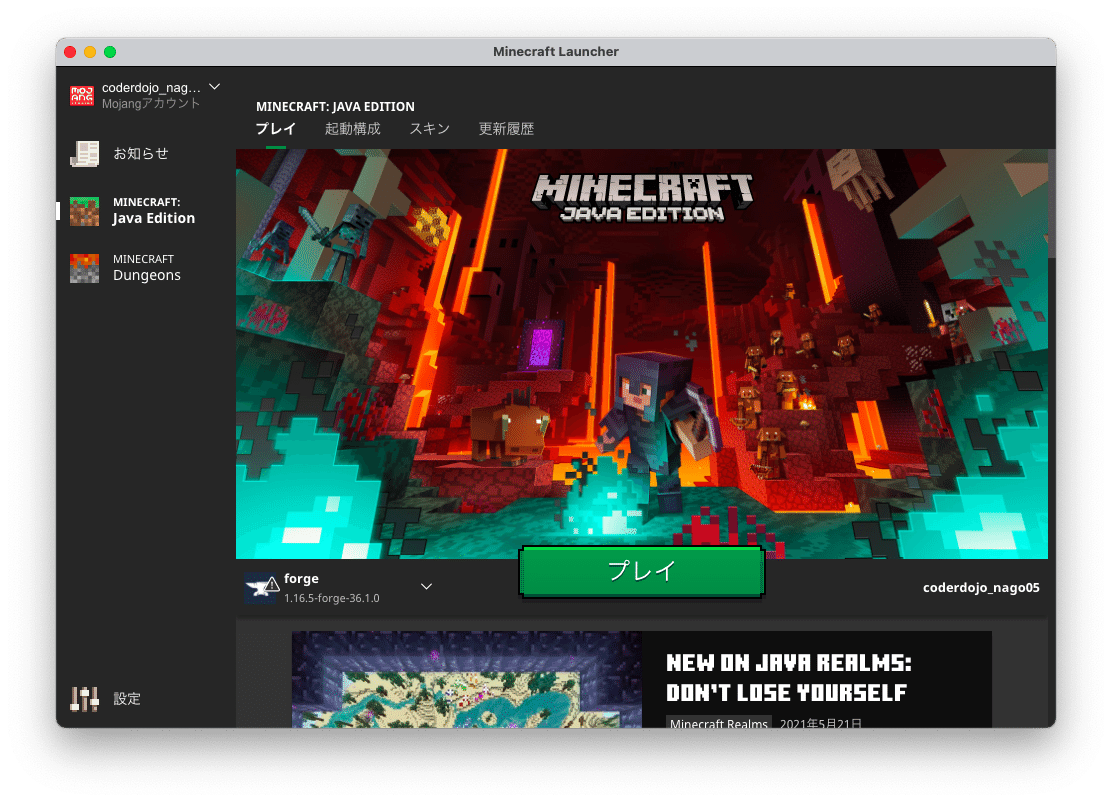The height and width of the screenshot is (802, 1112).
Task: Expand the coderdojo_nag account dropdown
Action: [214, 86]
